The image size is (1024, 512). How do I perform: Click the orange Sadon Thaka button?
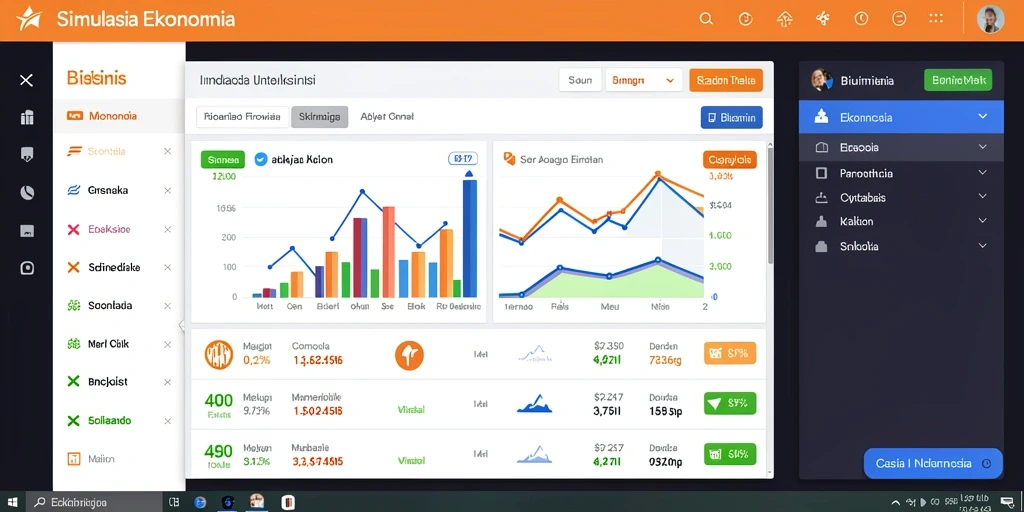pos(726,80)
